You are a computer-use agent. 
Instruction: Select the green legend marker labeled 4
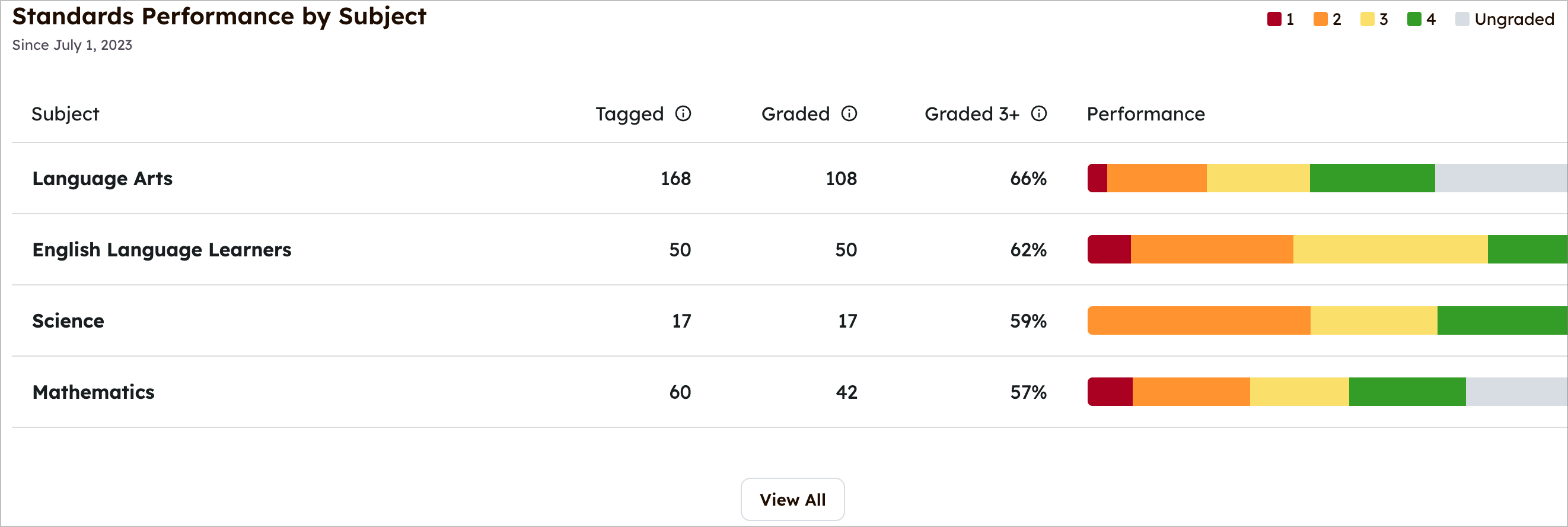[x=1414, y=19]
